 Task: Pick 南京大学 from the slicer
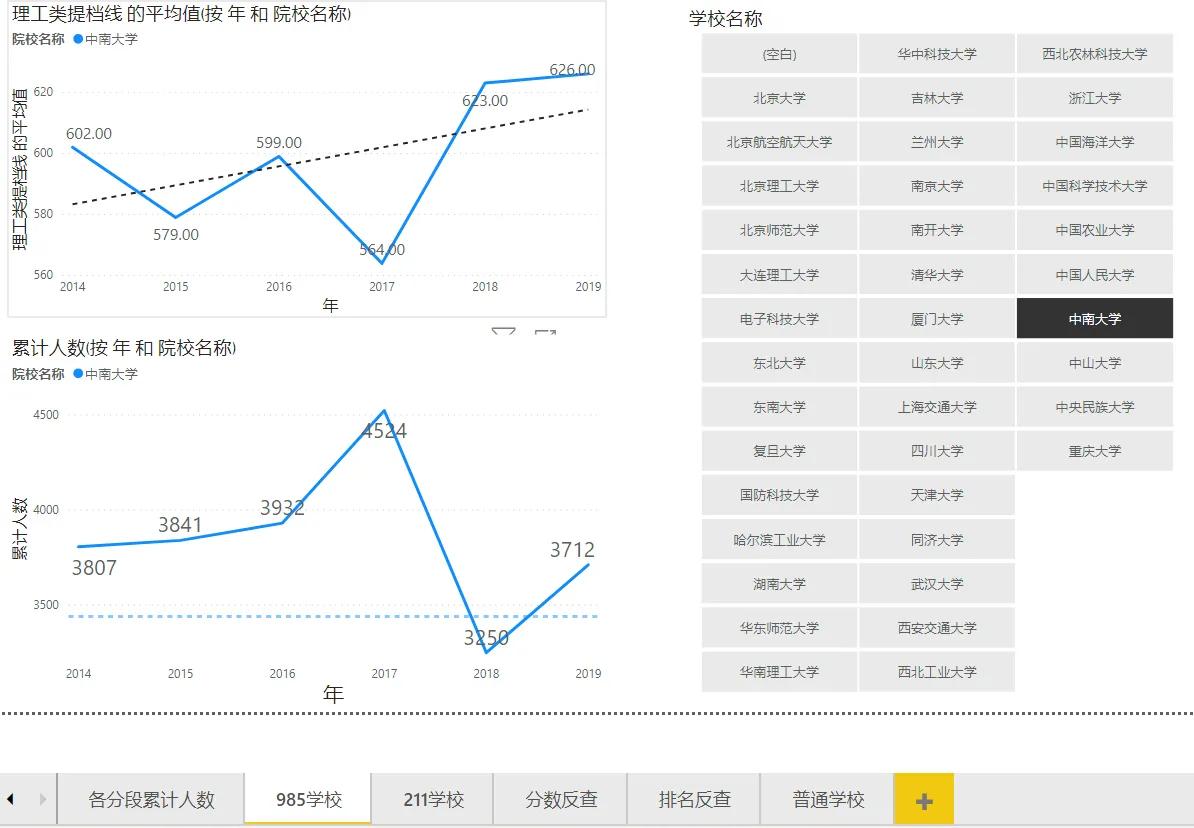pyautogui.click(x=937, y=187)
